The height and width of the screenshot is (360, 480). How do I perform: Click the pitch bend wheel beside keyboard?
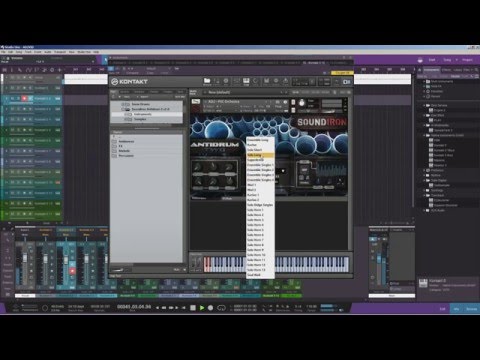(193, 264)
